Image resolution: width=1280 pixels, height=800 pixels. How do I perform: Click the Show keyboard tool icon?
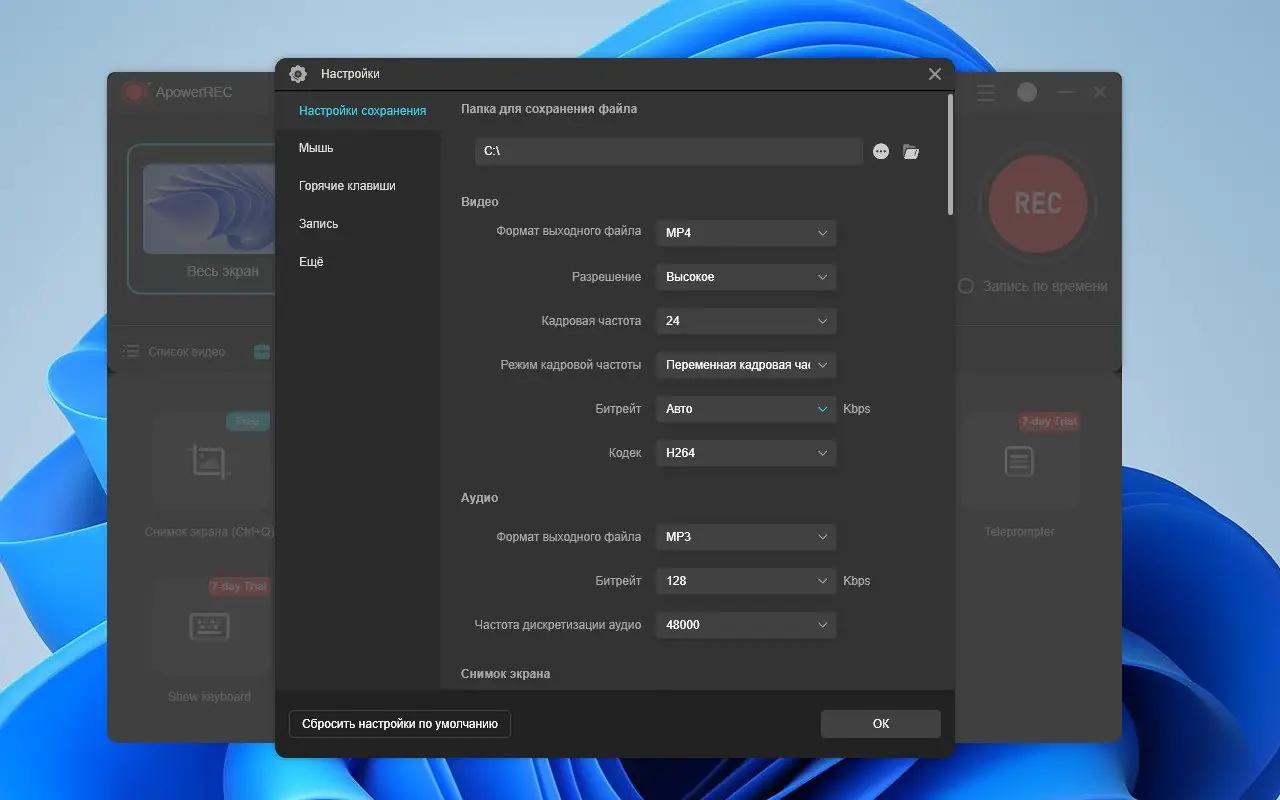point(210,626)
